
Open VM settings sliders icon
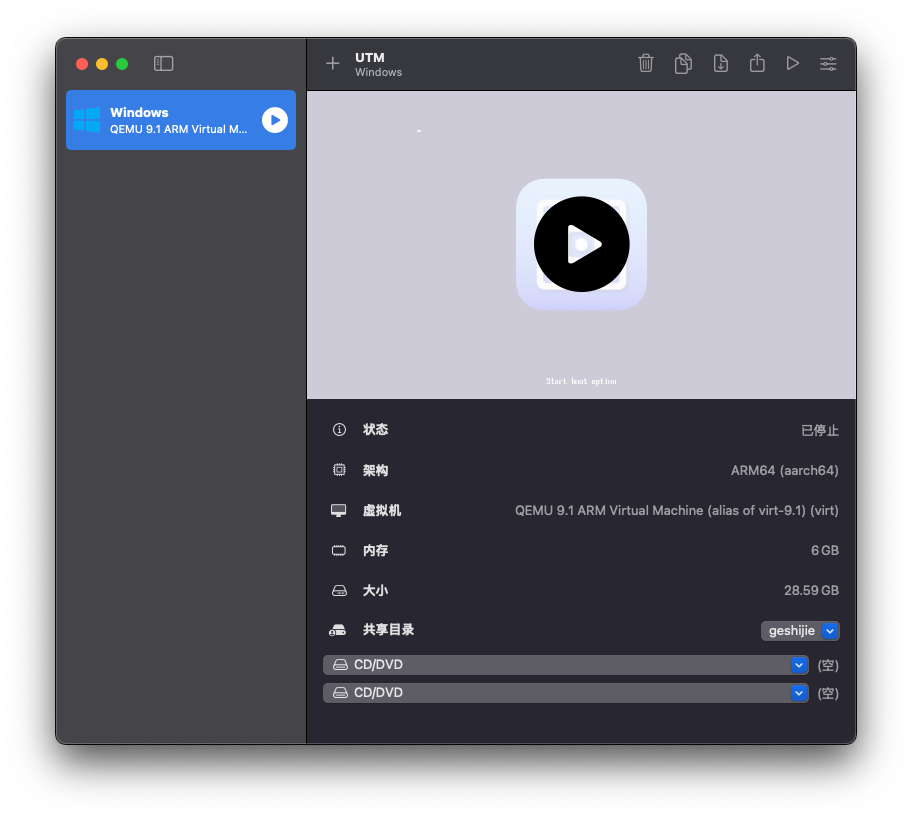tap(828, 64)
